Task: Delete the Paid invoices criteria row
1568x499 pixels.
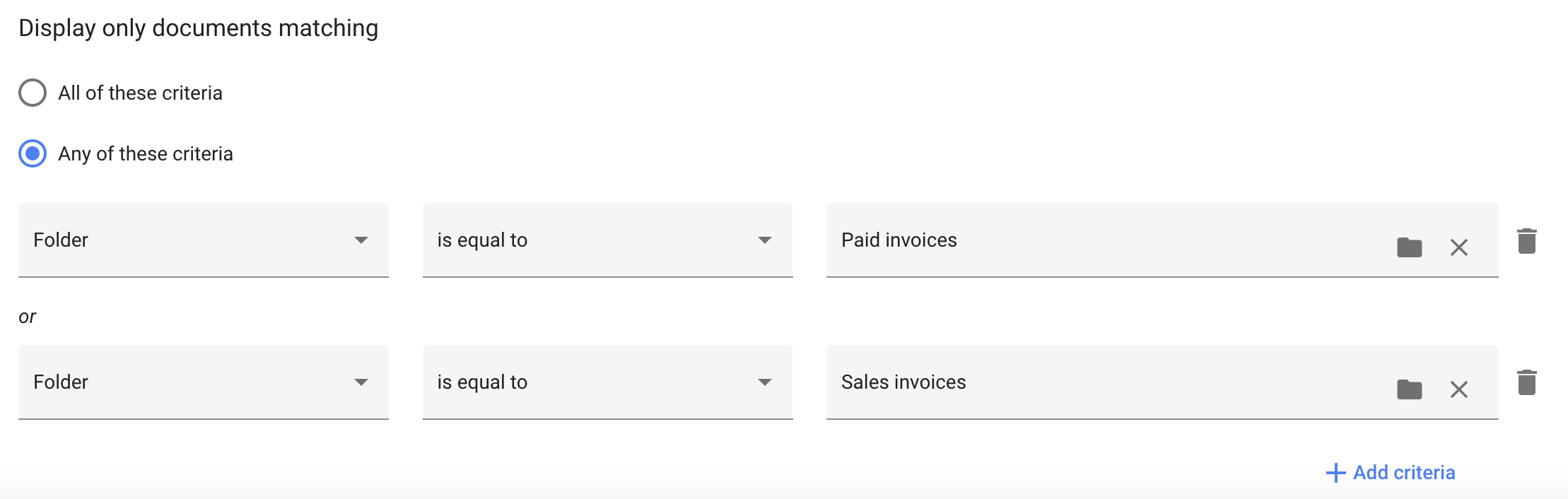Action: pos(1526,241)
